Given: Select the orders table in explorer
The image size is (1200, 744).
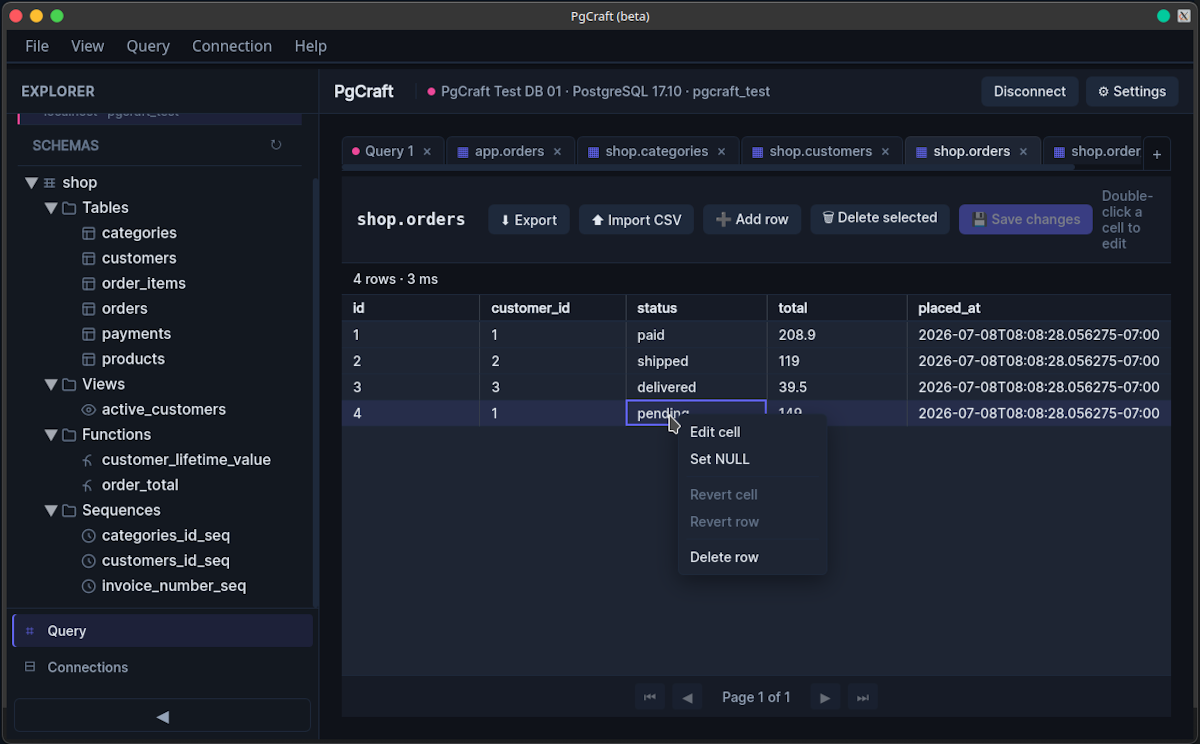Looking at the screenshot, I should (124, 309).
